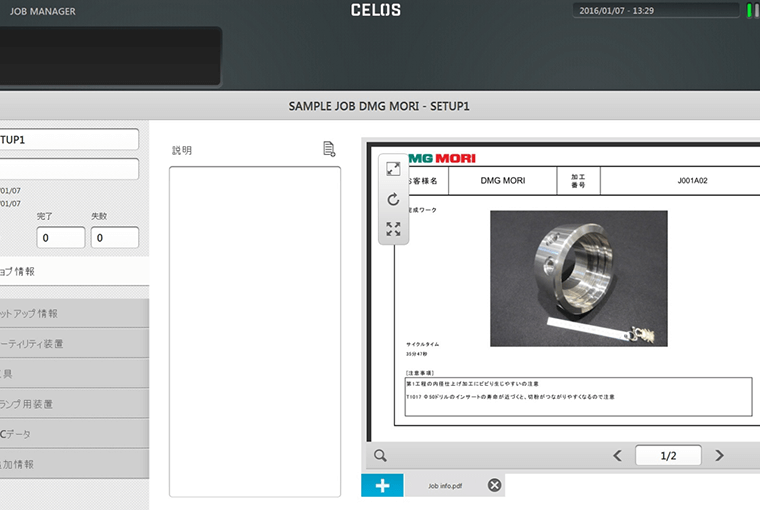Click the setup name field ending TUP1
760x510 pixels.
point(69,140)
